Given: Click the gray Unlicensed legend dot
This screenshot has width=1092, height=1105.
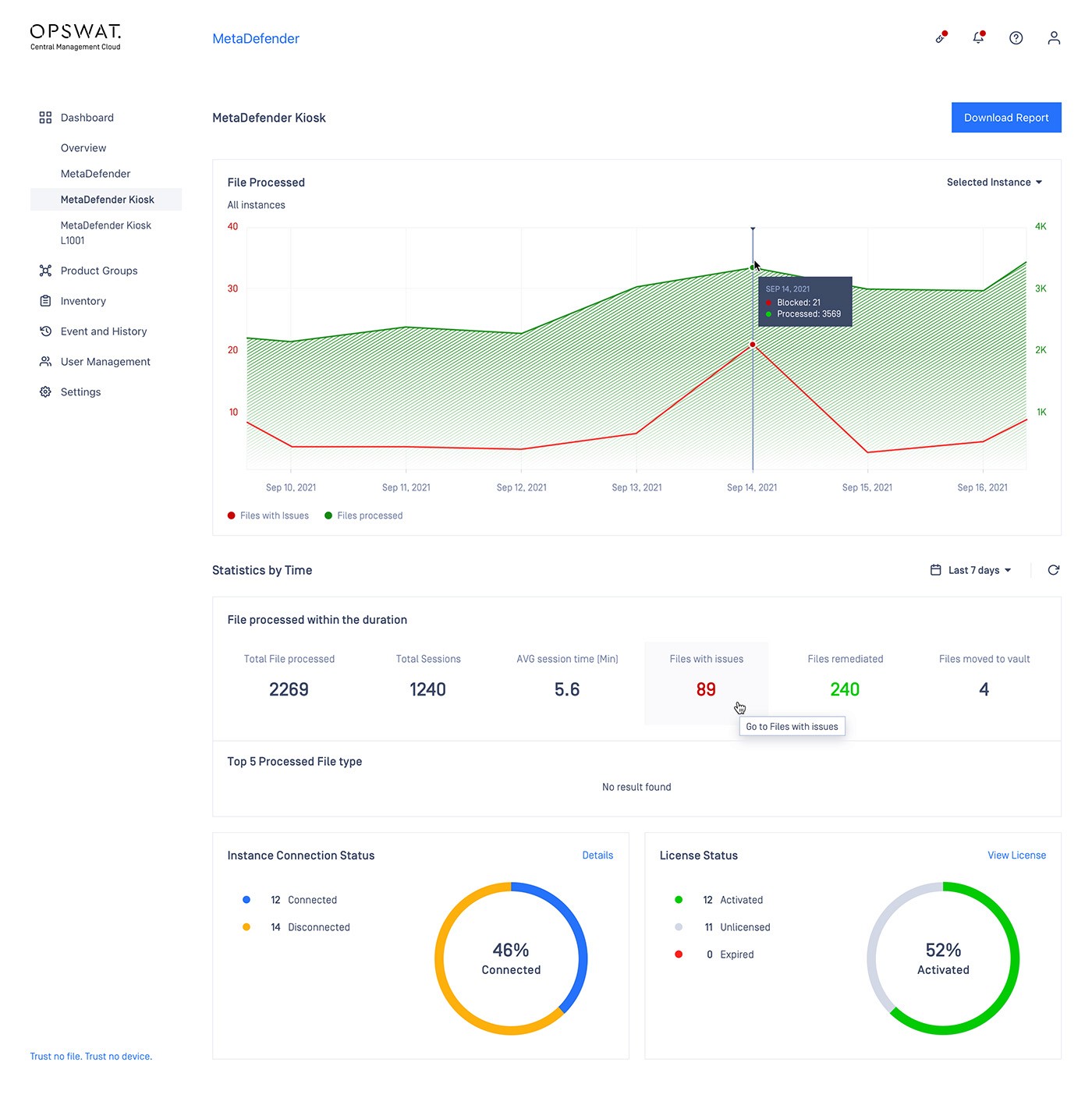Looking at the screenshot, I should (x=679, y=927).
